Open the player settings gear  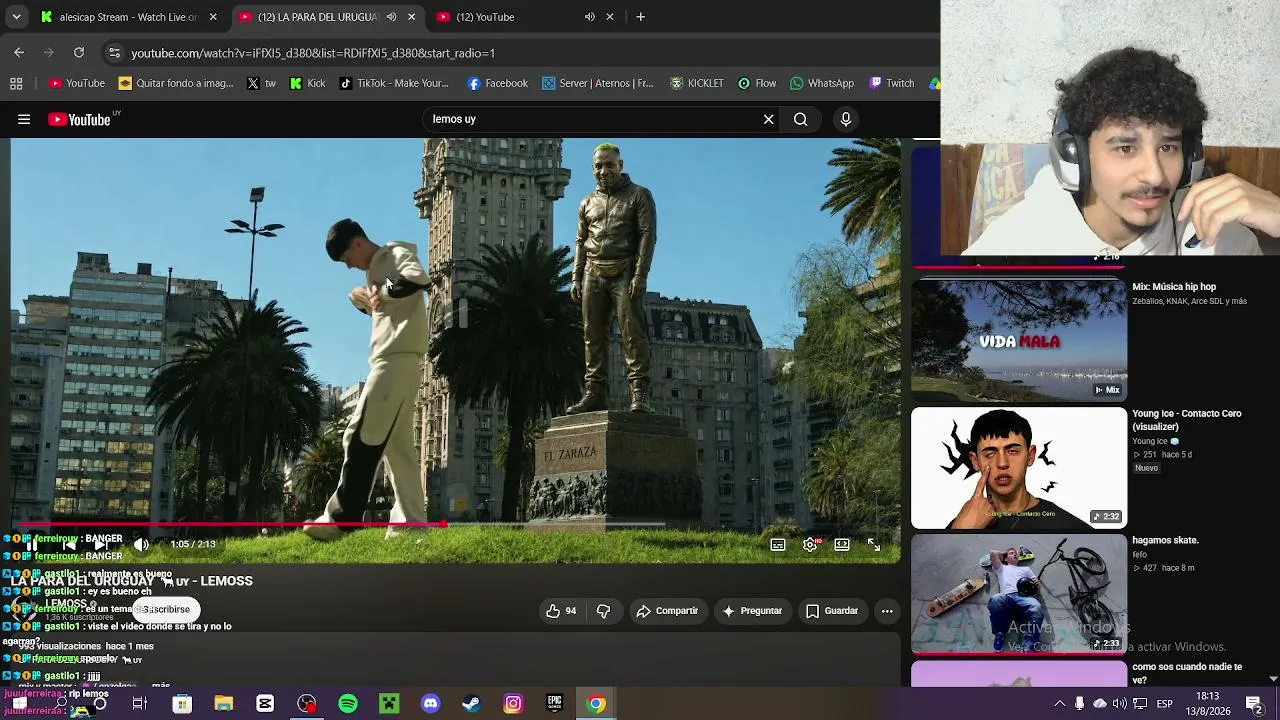(x=810, y=545)
